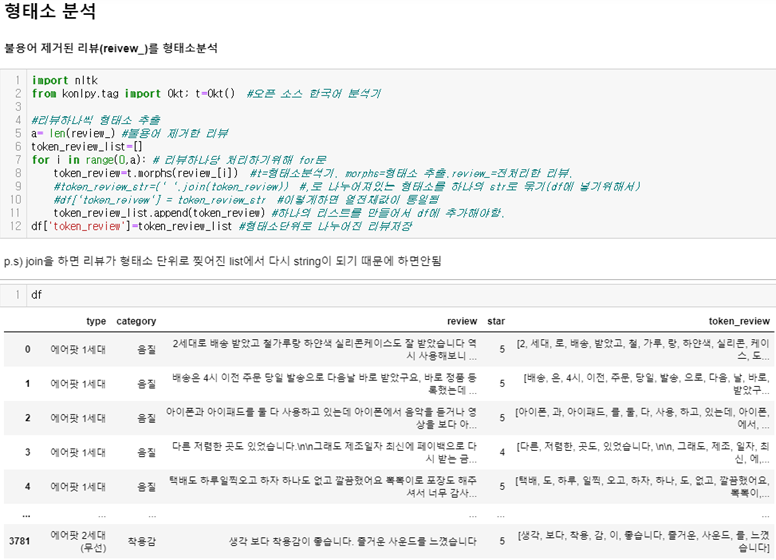Click the review starting '아이폰과 아이패드를'

pos(322,418)
